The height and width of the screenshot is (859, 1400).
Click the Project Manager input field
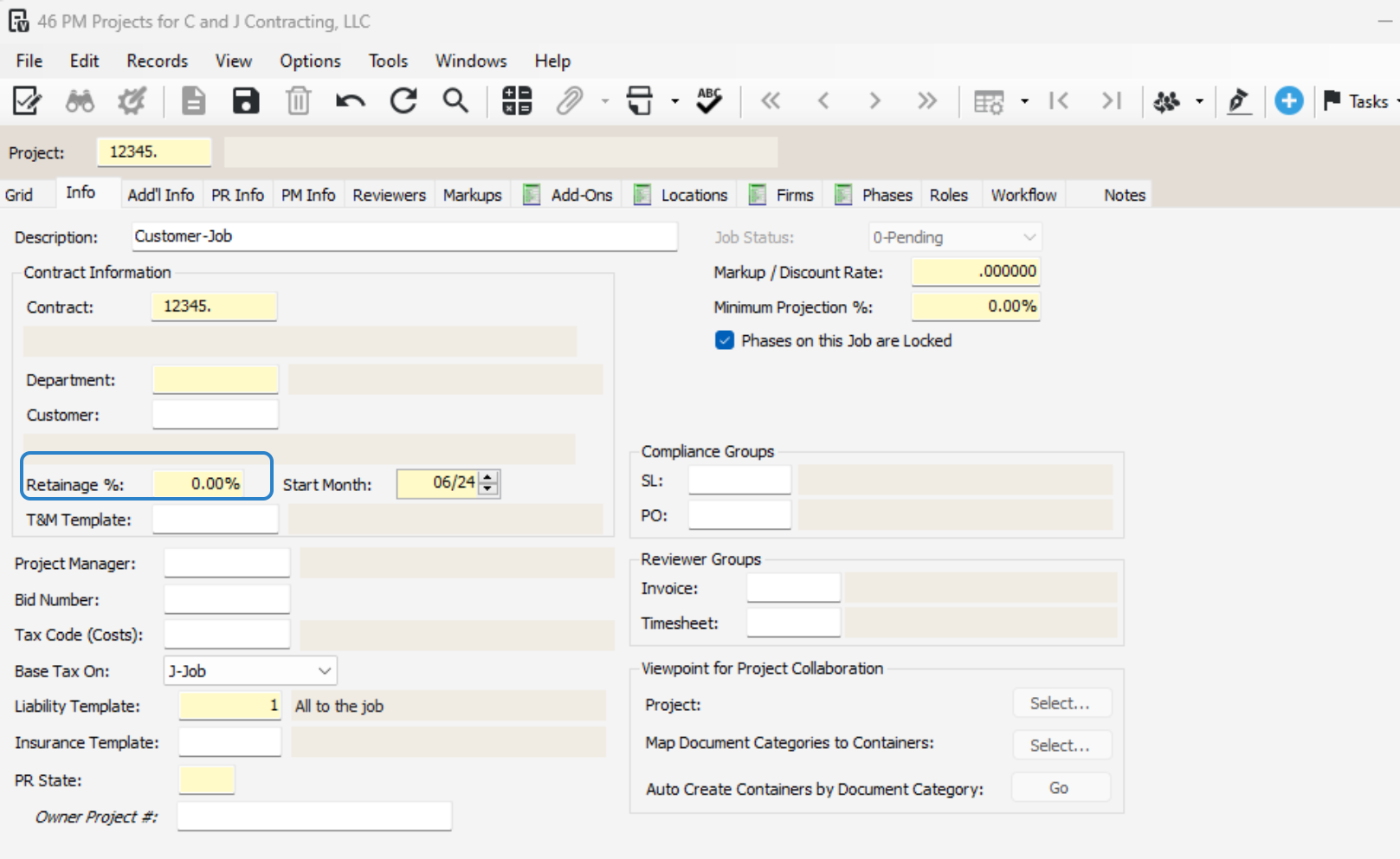pos(227,563)
